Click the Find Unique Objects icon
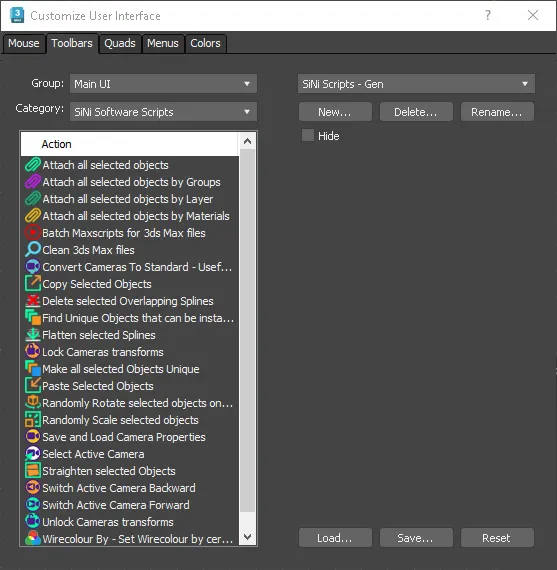557x570 pixels. coord(33,318)
